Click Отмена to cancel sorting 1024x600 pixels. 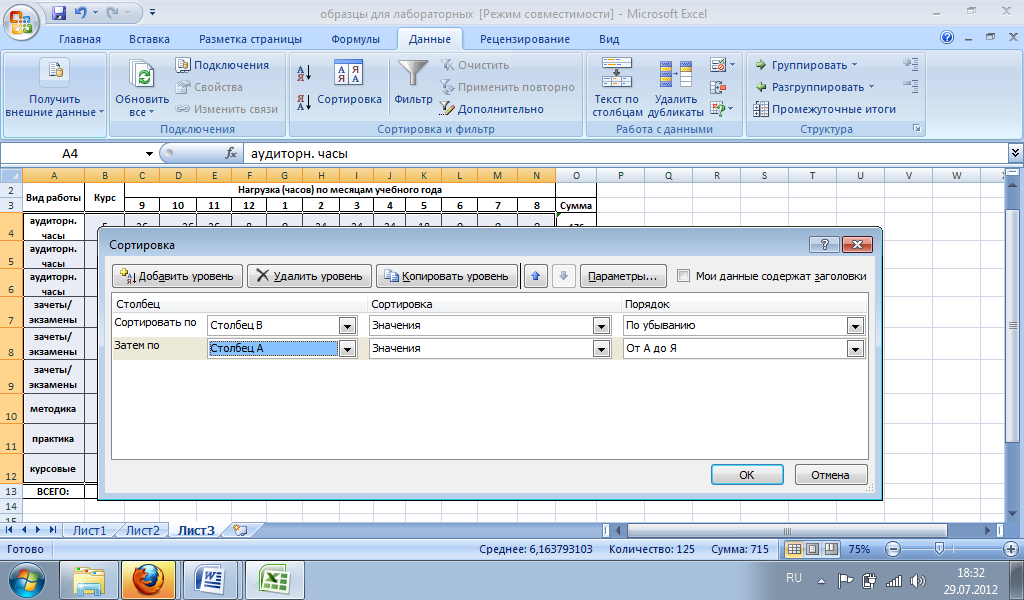point(831,475)
